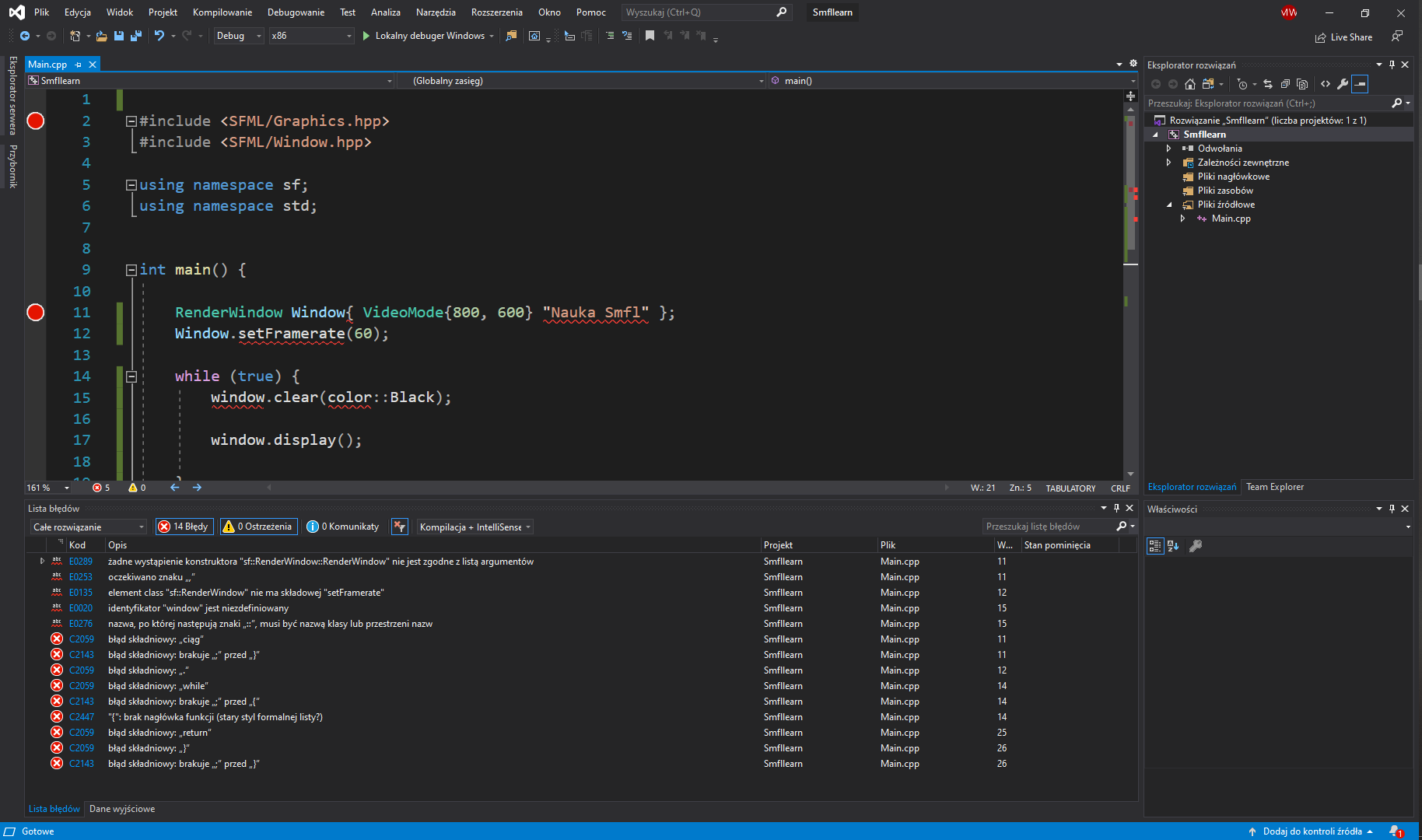
Task: Toggle the breakpoint on line 11
Action: (x=36, y=313)
